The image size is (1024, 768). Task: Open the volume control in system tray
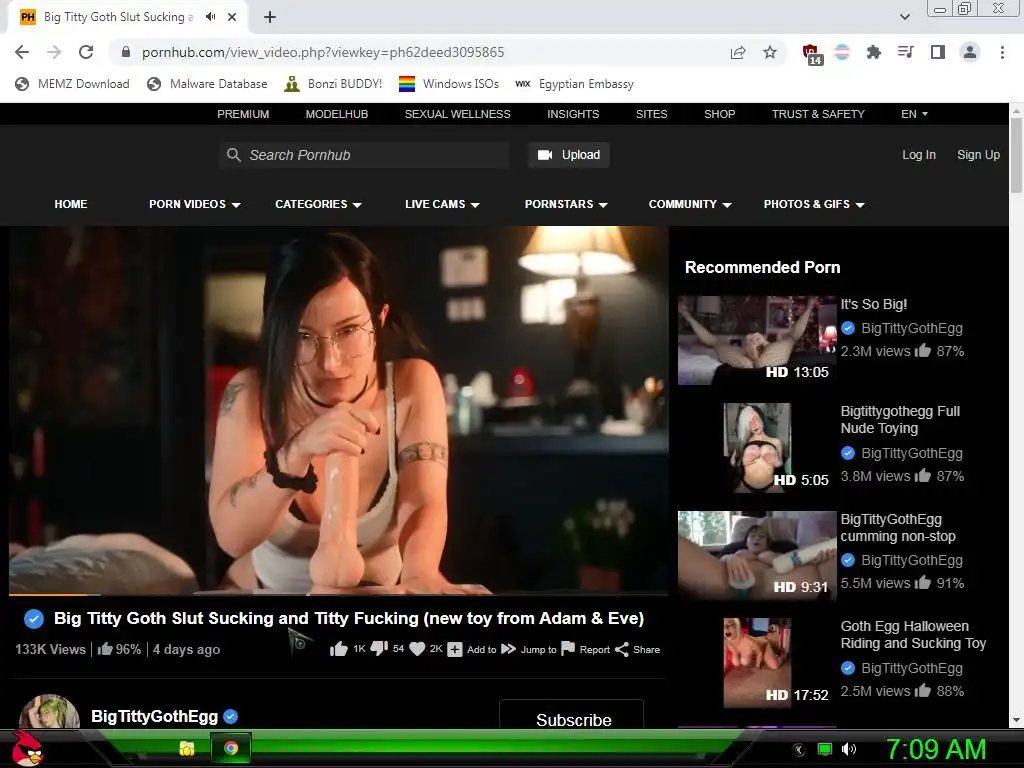click(849, 749)
